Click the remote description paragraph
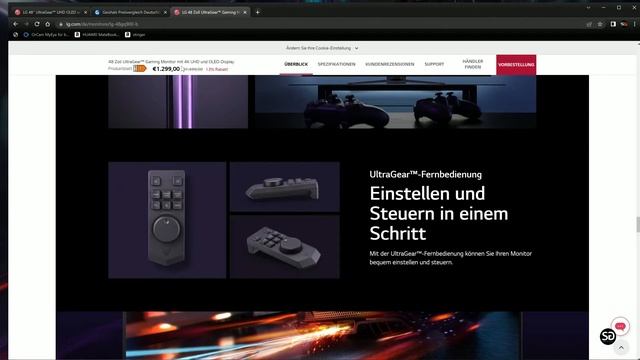The height and width of the screenshot is (360, 640). (x=451, y=258)
